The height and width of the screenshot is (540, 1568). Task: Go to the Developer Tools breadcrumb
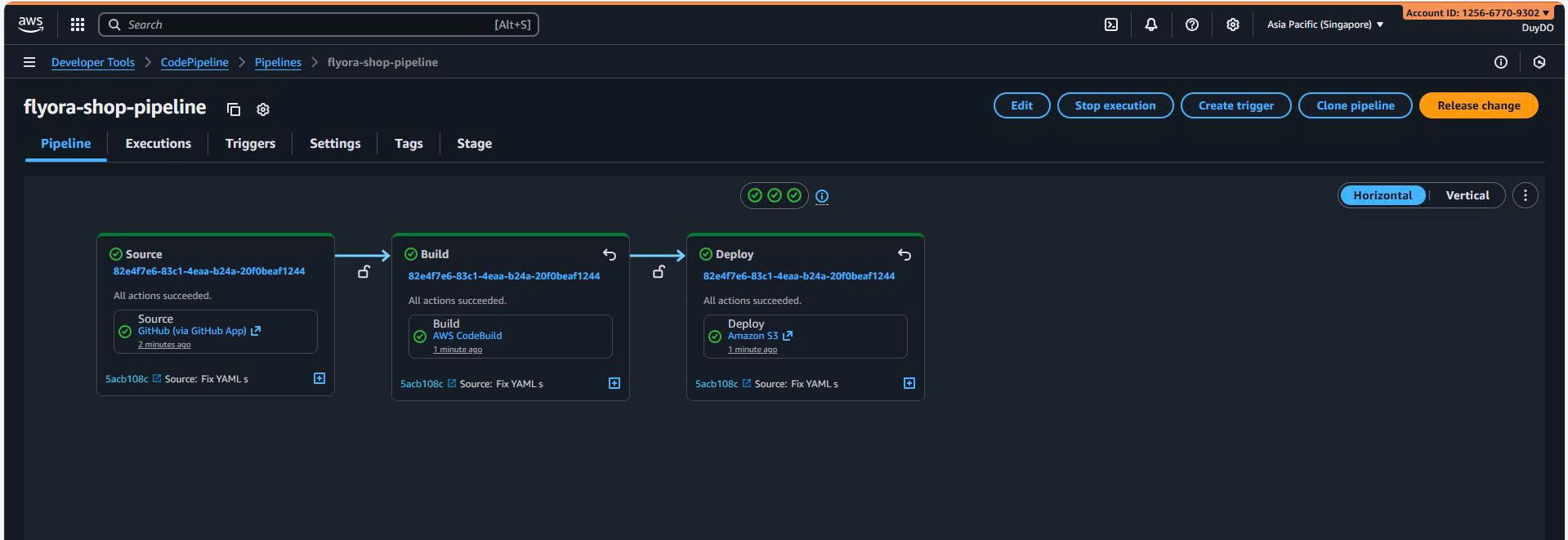click(93, 62)
